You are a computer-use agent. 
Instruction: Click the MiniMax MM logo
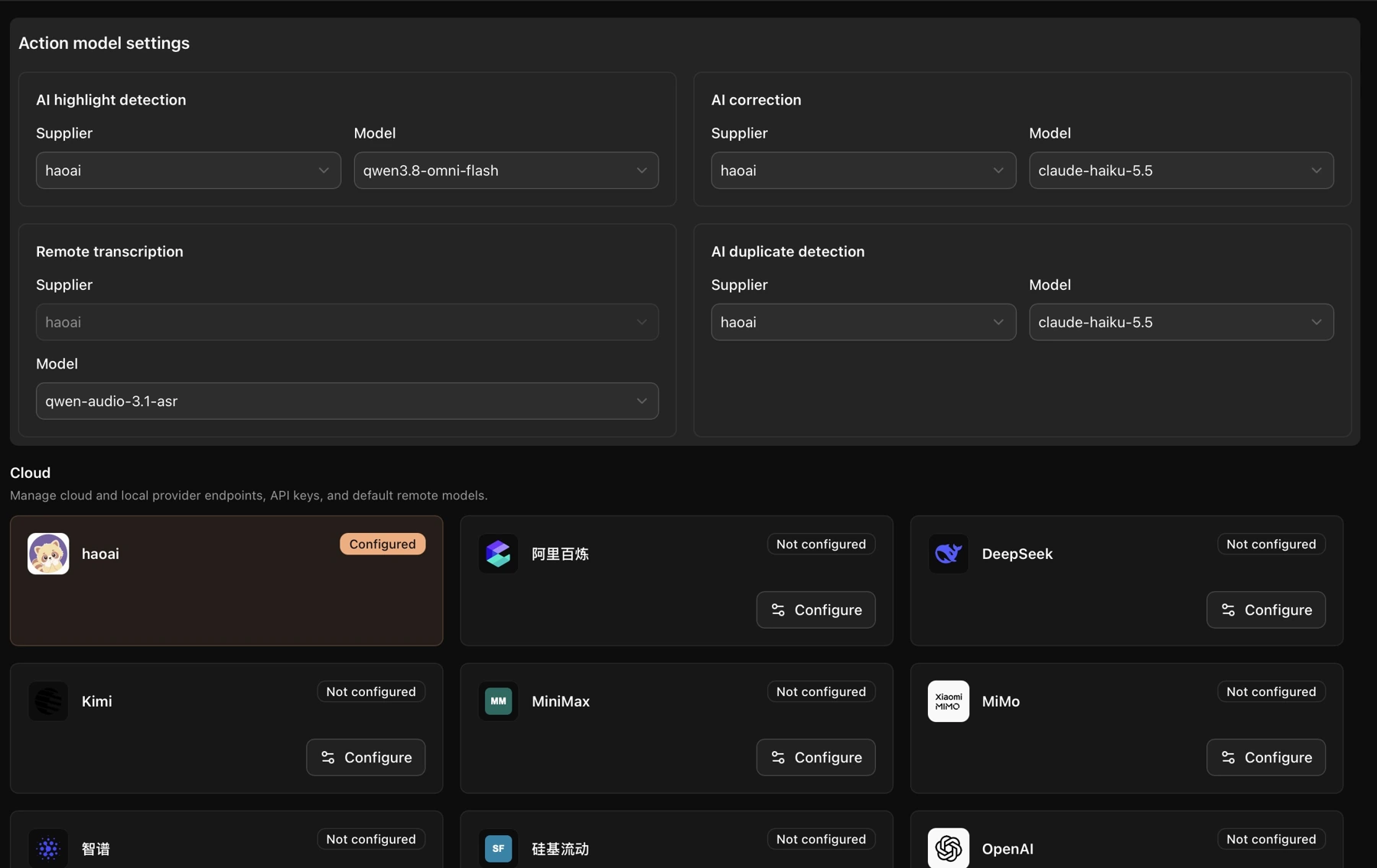[498, 701]
